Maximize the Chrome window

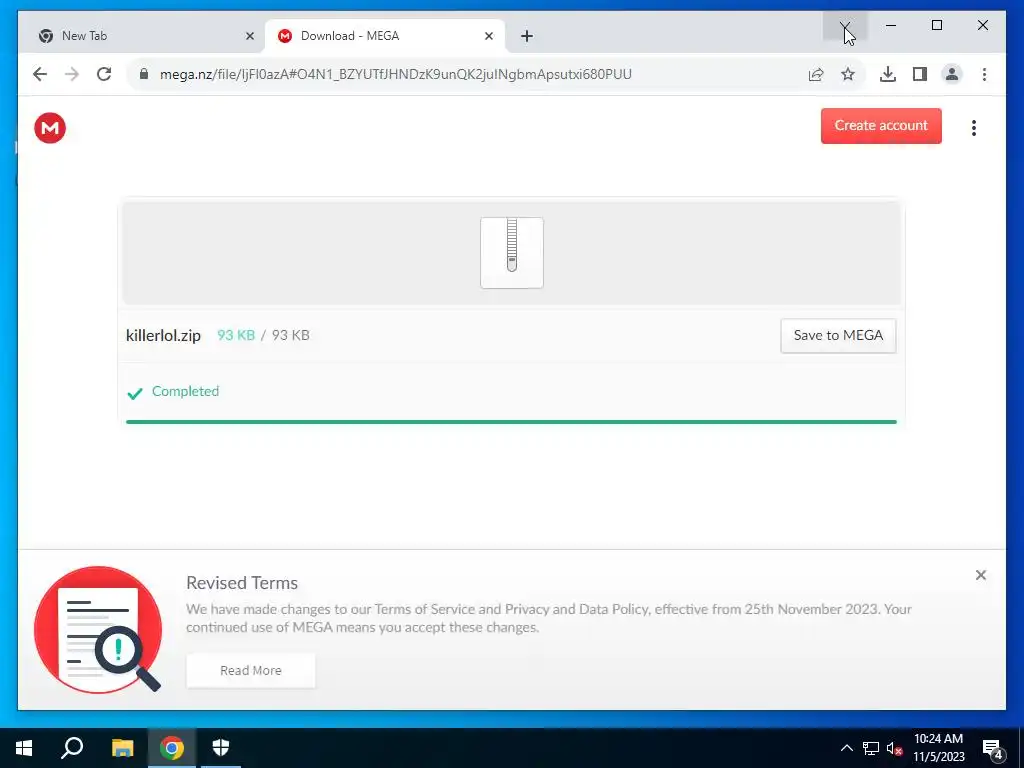(x=936, y=25)
